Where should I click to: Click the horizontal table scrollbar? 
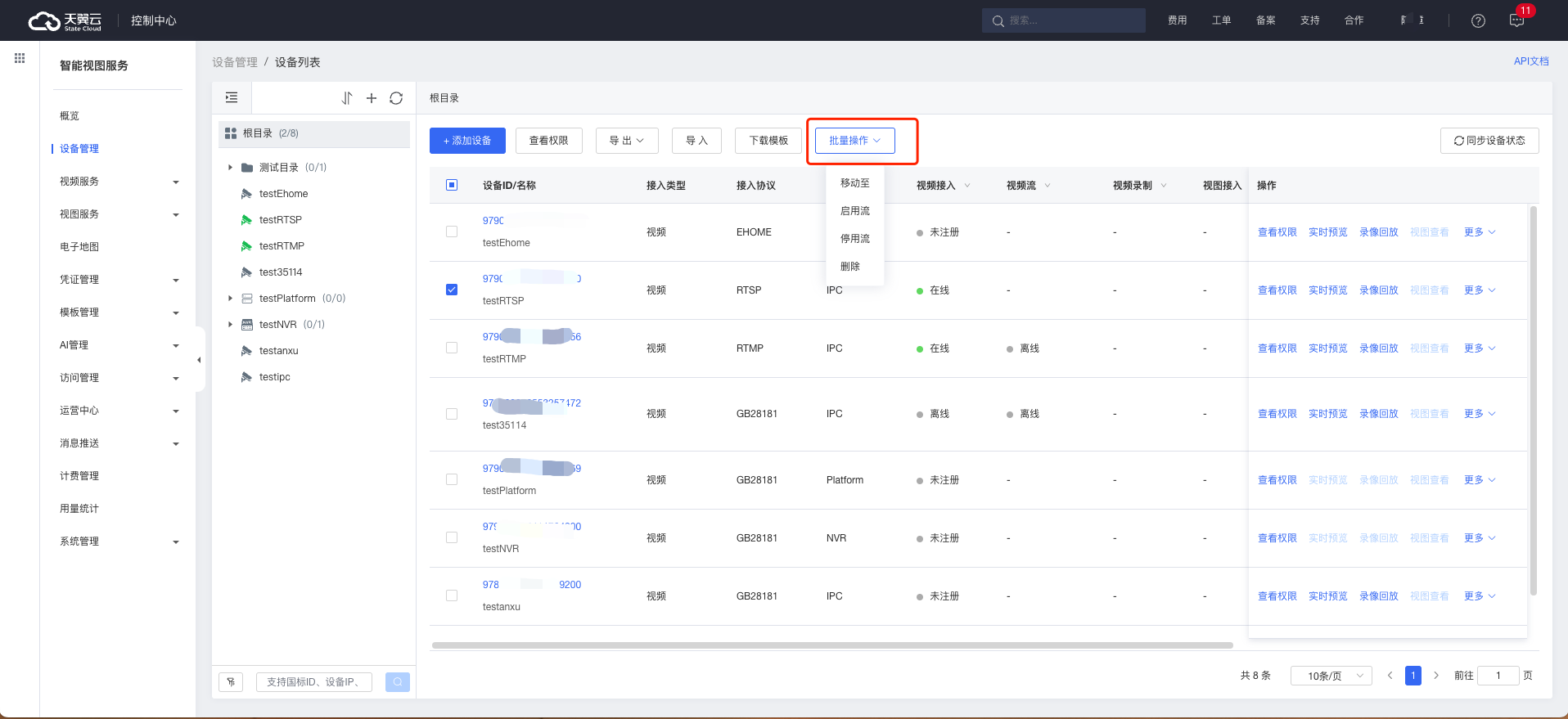(832, 645)
